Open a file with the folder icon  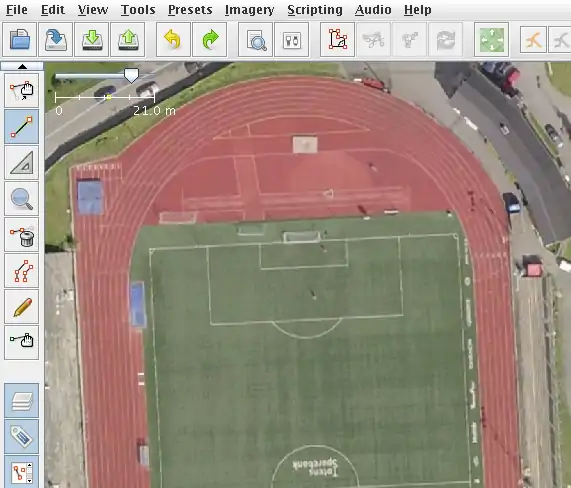pos(19,39)
